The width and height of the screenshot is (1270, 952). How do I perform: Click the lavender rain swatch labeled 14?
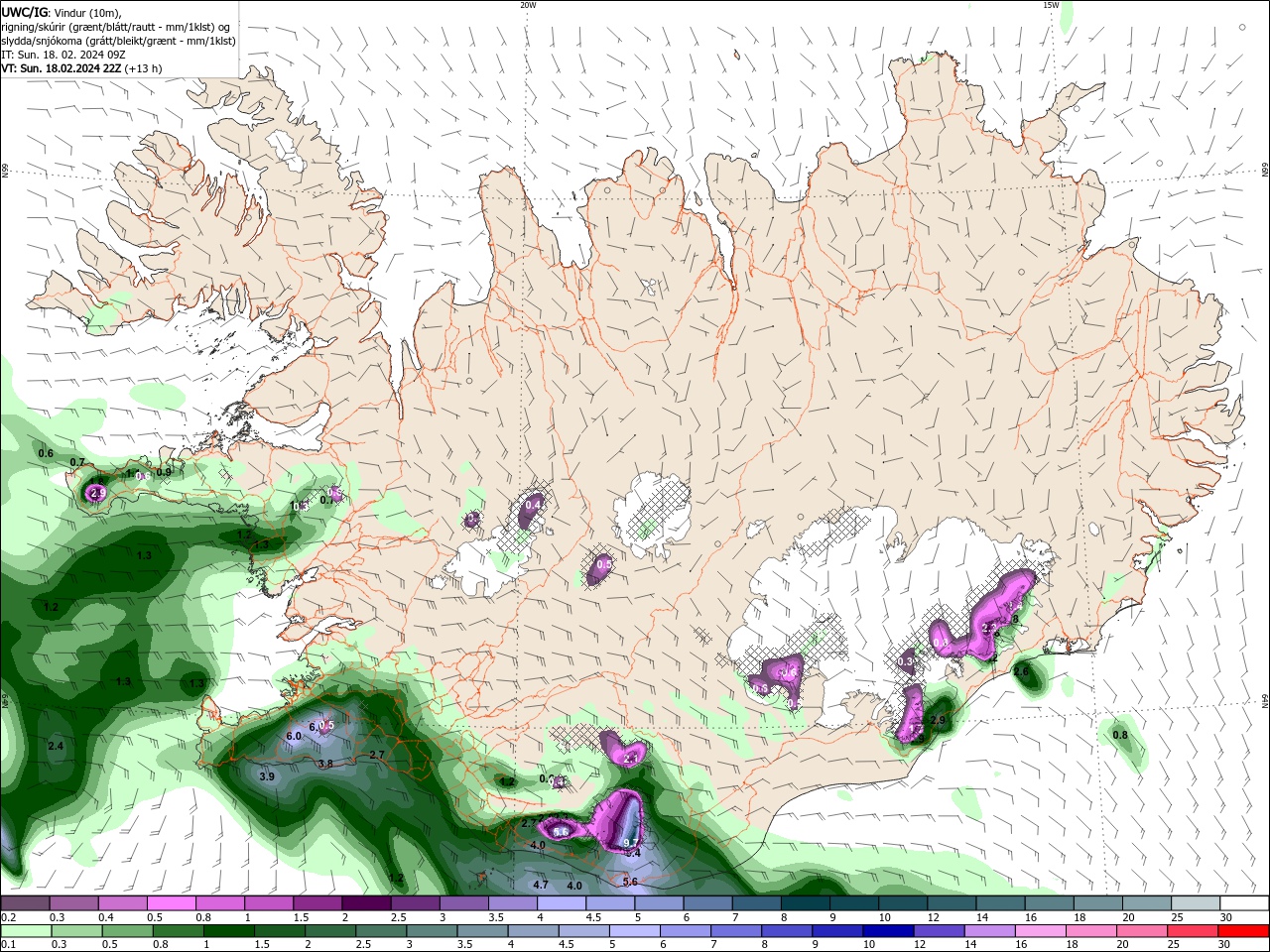(988, 931)
